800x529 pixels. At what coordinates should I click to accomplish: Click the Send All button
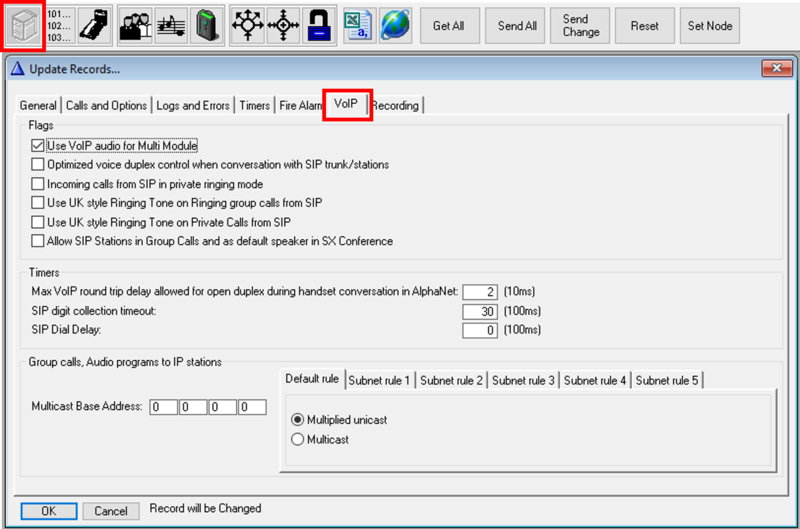(x=516, y=26)
